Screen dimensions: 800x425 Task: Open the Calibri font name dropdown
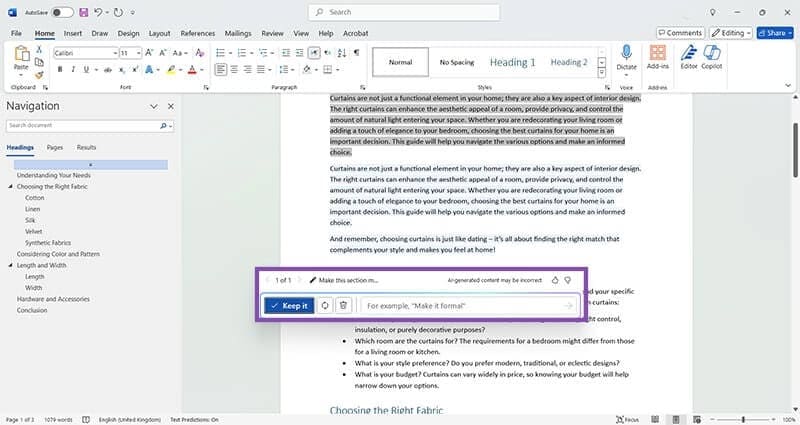tap(109, 52)
